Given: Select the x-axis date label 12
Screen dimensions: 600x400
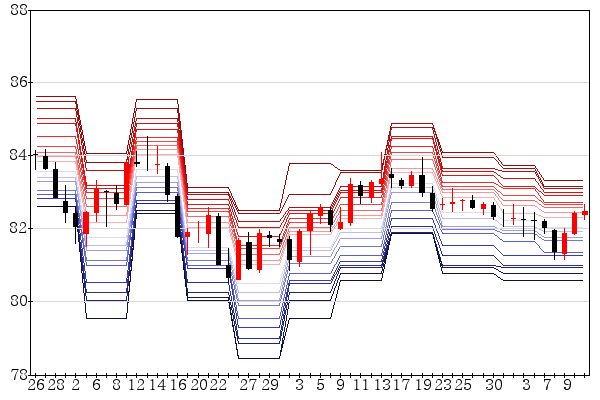Looking at the screenshot, I should click(136, 384).
